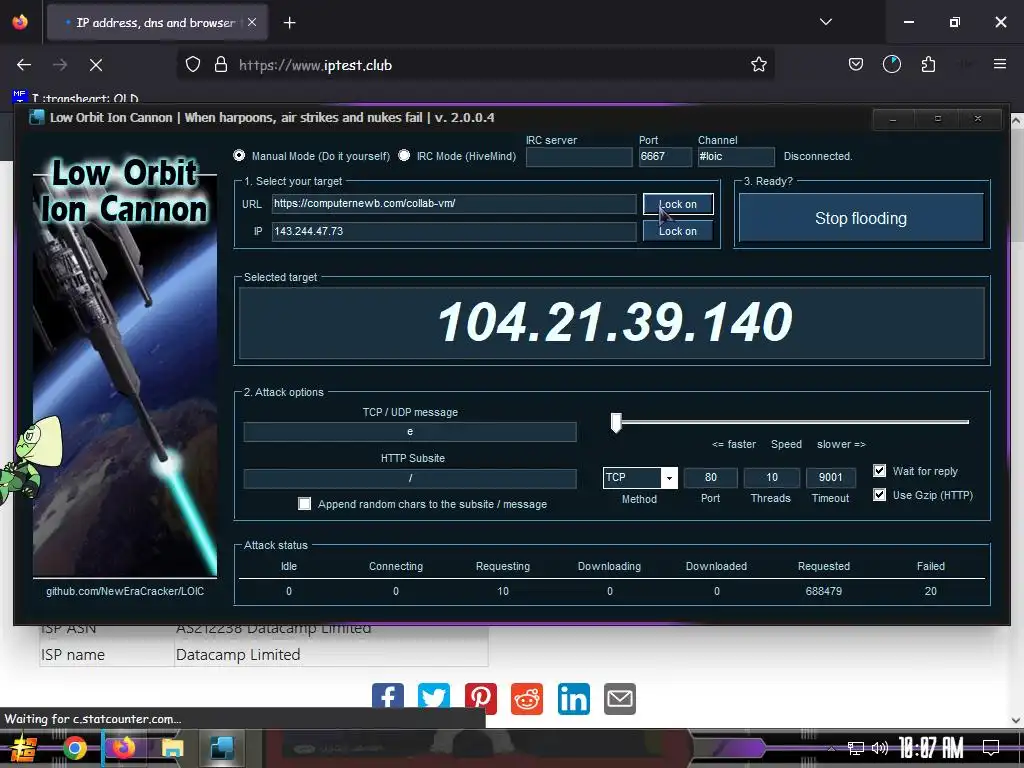Close the IP address browser tab
This screenshot has height=768, width=1024.
tap(252, 22)
